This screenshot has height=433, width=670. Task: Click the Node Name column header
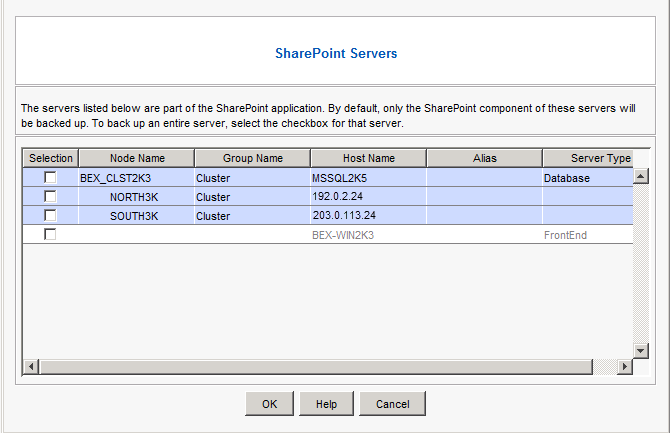pos(137,158)
